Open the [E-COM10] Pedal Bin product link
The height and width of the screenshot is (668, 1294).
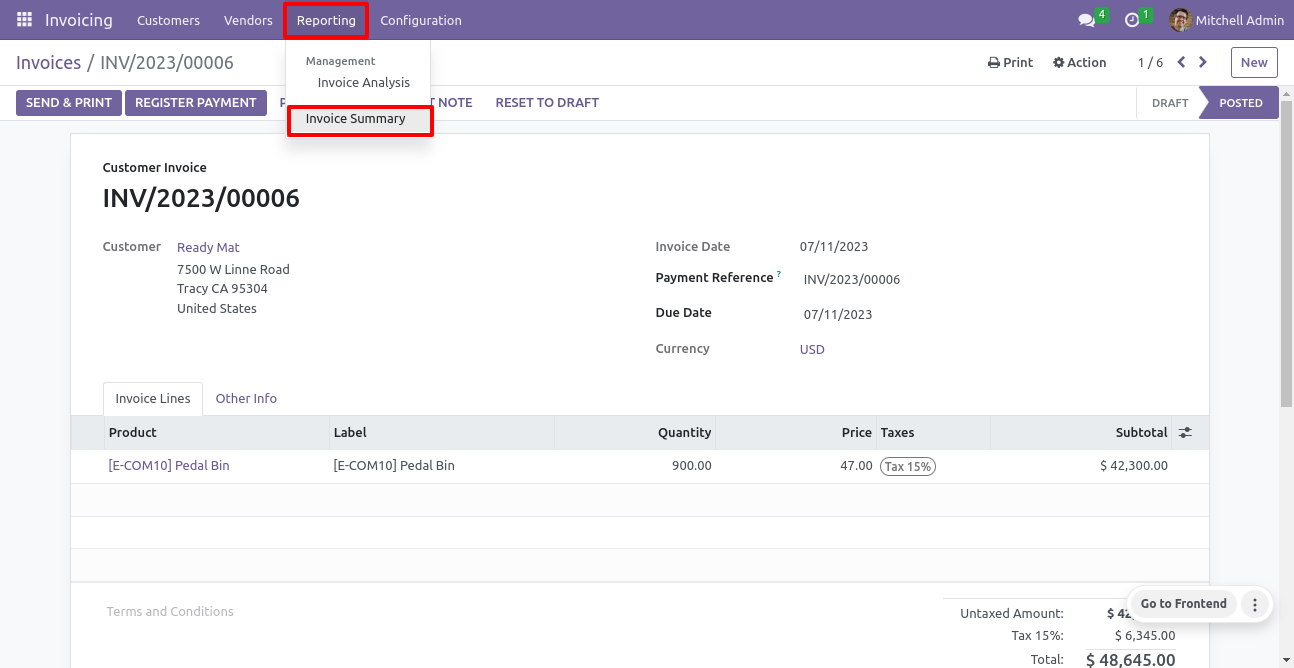click(169, 466)
